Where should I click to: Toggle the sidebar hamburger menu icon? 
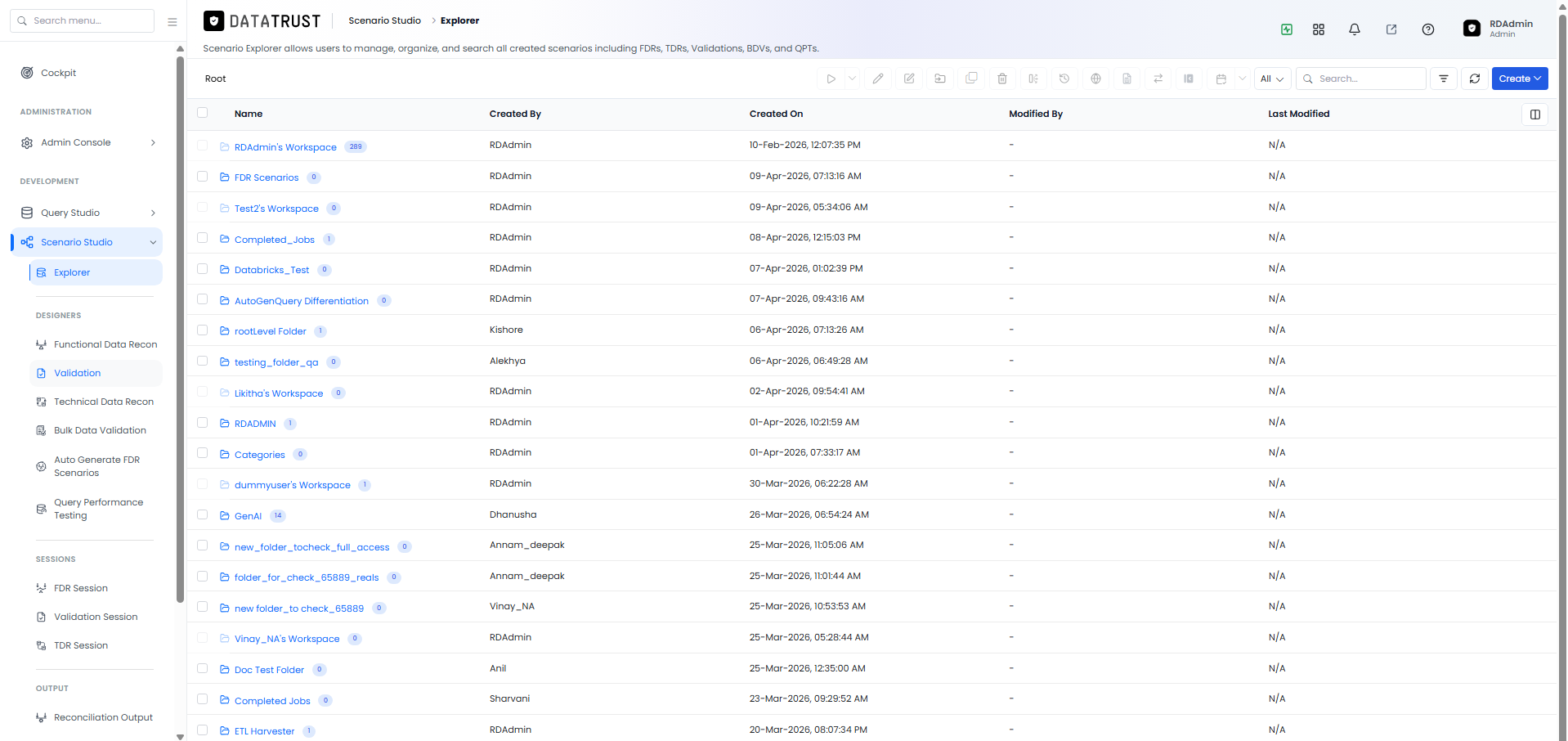[x=172, y=22]
